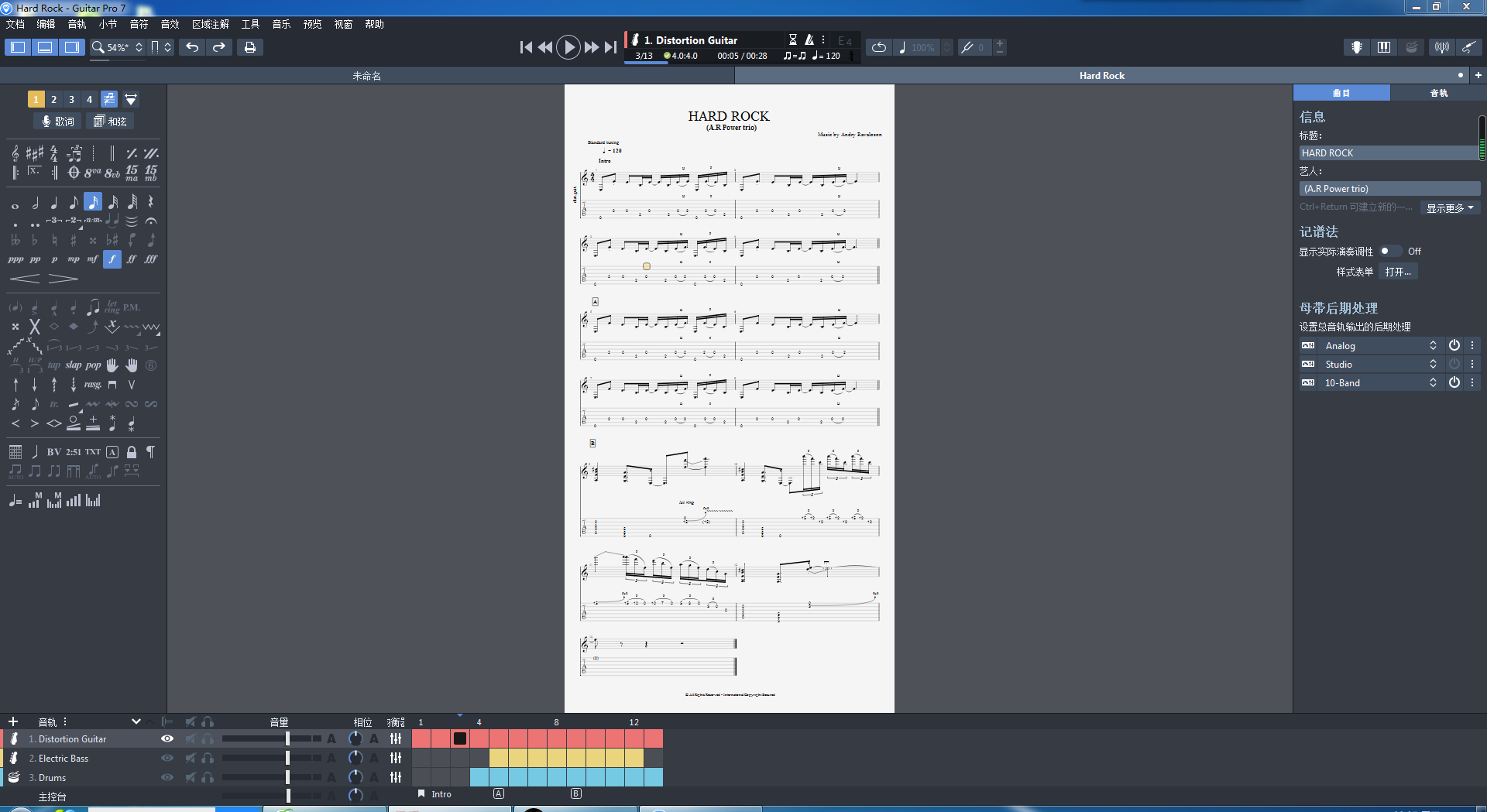Open equalizer for Distortion Guitar track

pyautogui.click(x=396, y=739)
